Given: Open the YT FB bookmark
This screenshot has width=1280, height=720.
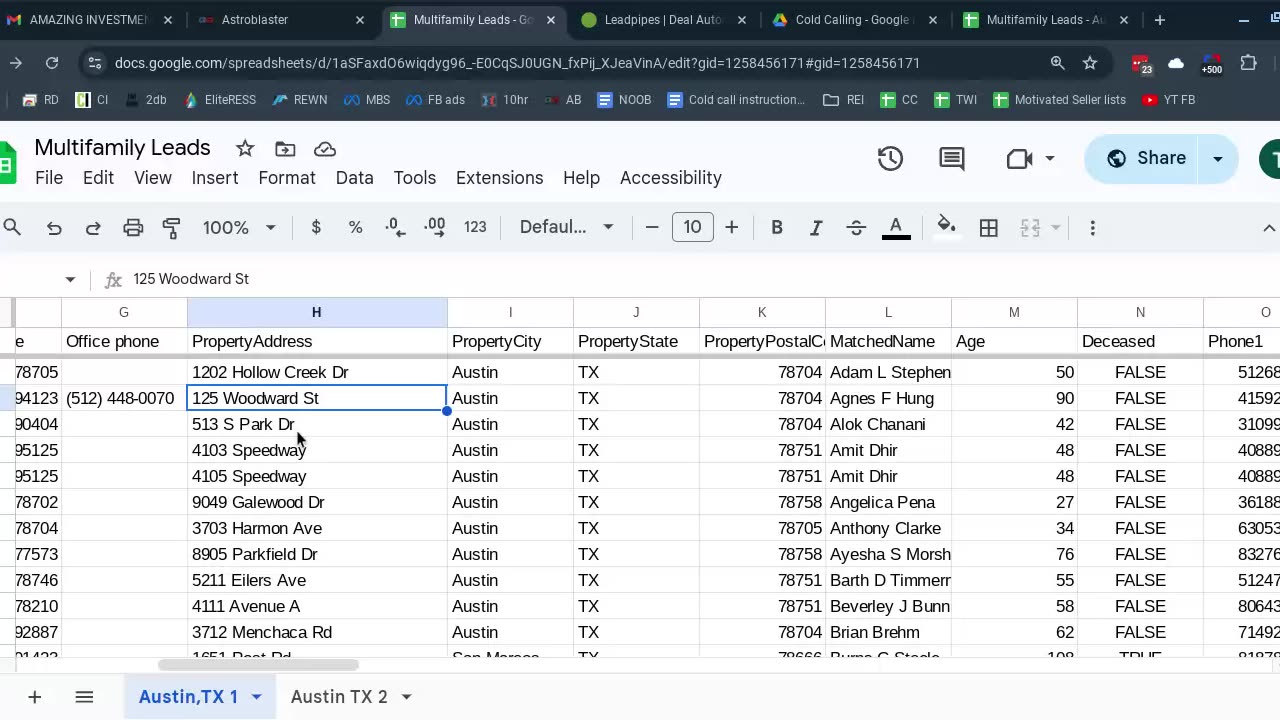Looking at the screenshot, I should pos(1168,100).
